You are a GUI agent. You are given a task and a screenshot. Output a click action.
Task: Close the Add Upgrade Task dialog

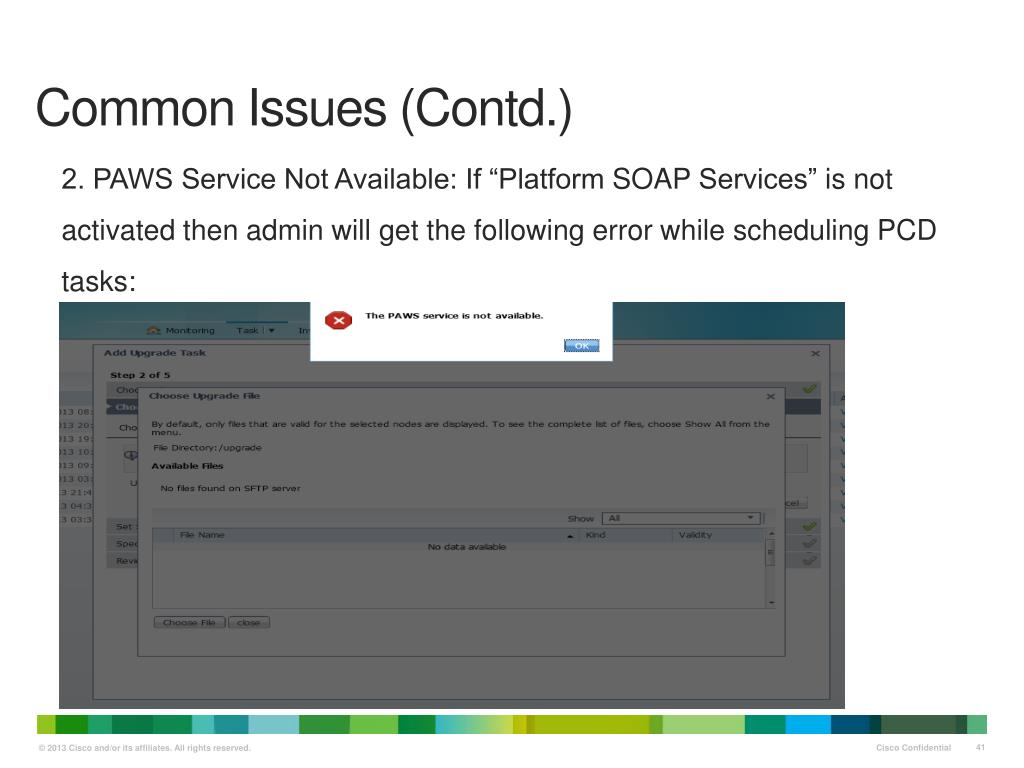[815, 353]
